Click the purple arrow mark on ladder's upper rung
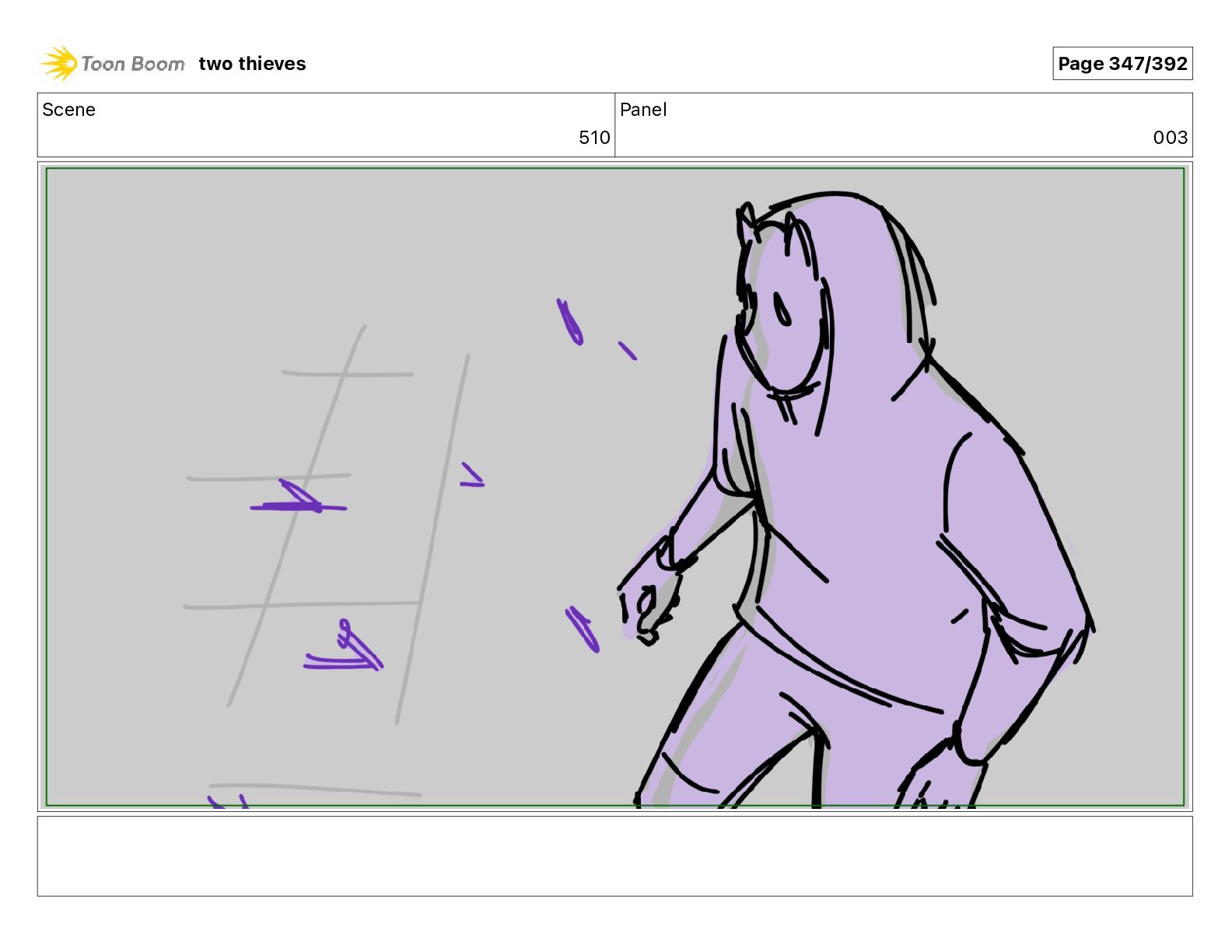This screenshot has width=1232, height=952. pyautogui.click(x=299, y=498)
